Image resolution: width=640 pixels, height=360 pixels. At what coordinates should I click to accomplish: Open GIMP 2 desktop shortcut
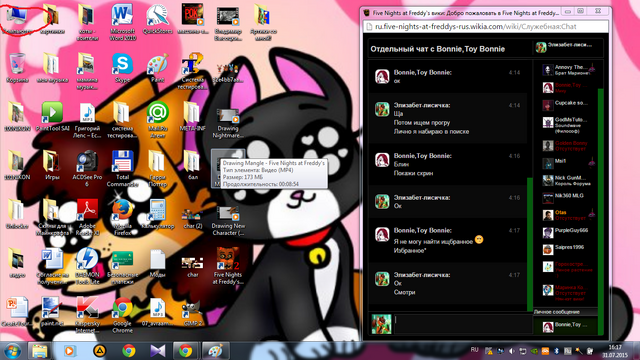click(x=192, y=312)
